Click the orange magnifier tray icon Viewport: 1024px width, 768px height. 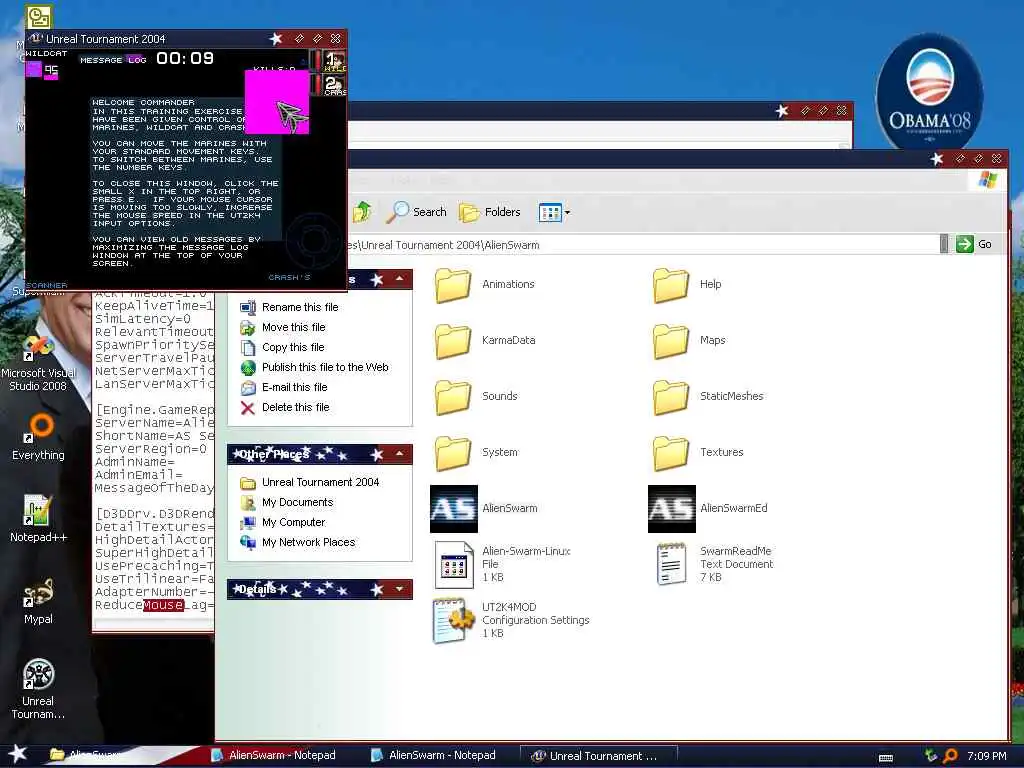pos(951,756)
